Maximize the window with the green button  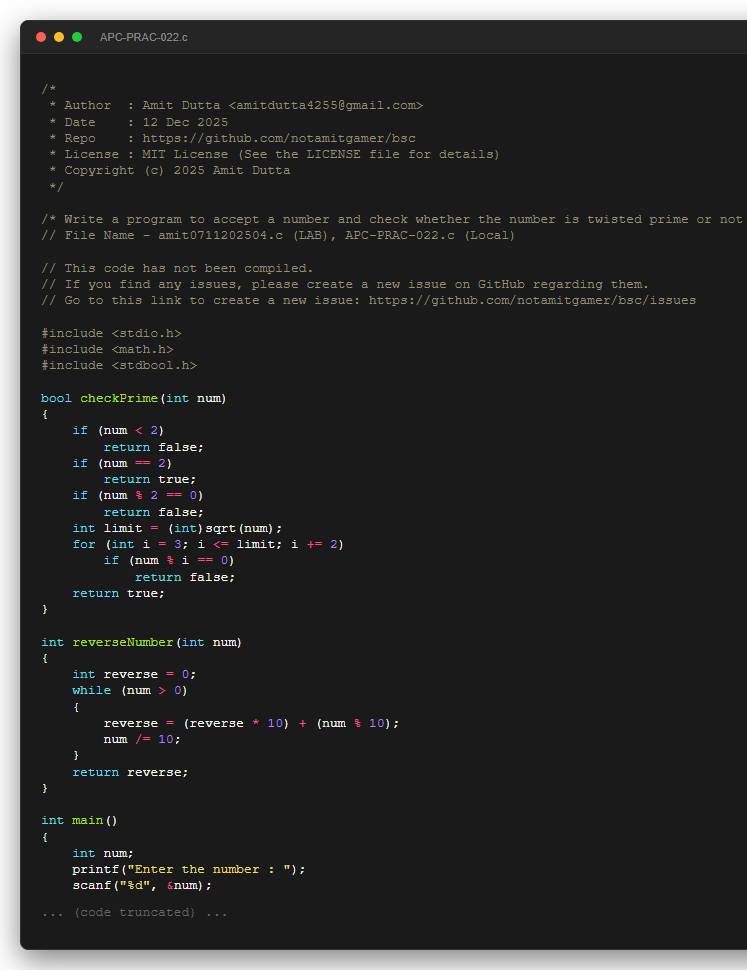coord(77,37)
